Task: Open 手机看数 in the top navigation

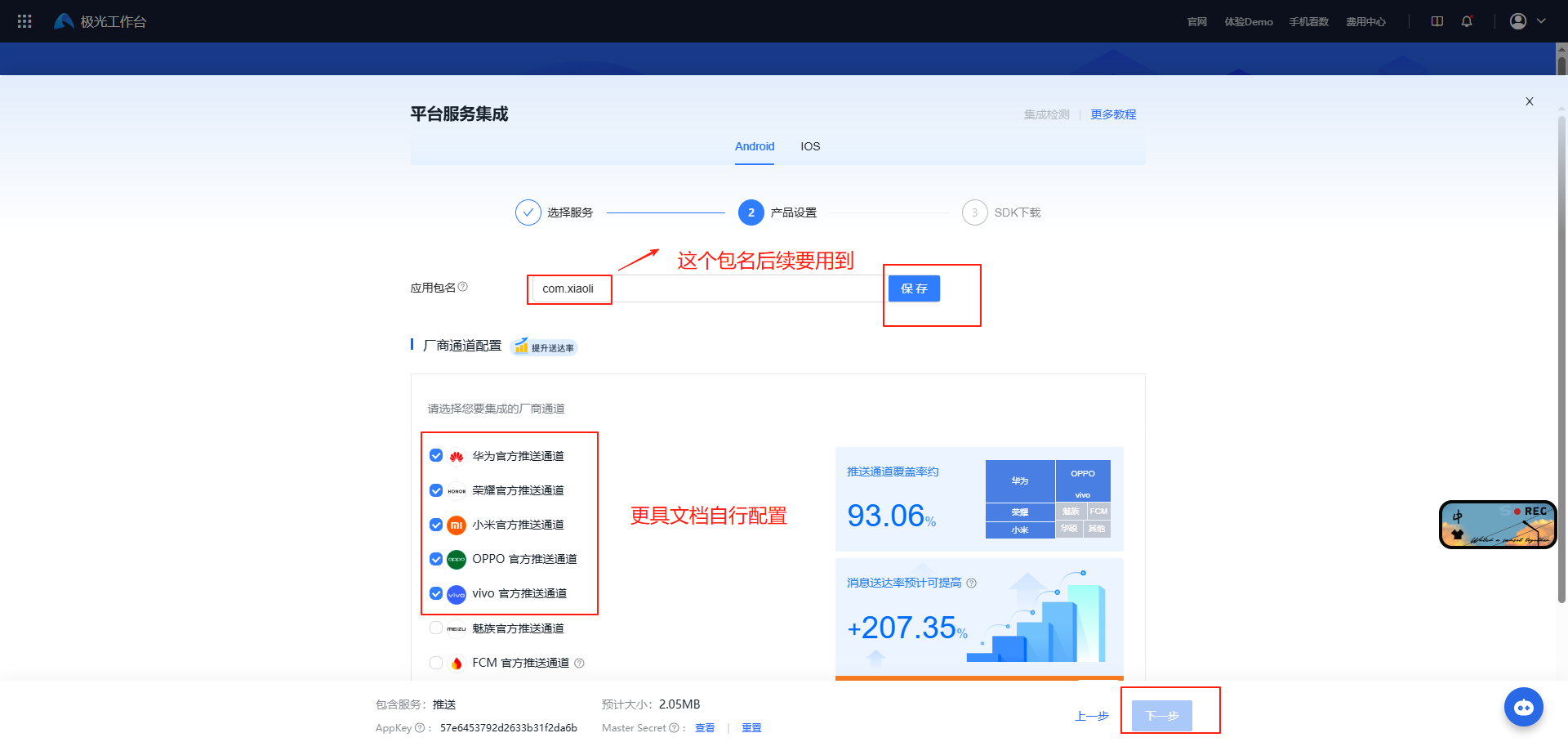Action: [1309, 22]
